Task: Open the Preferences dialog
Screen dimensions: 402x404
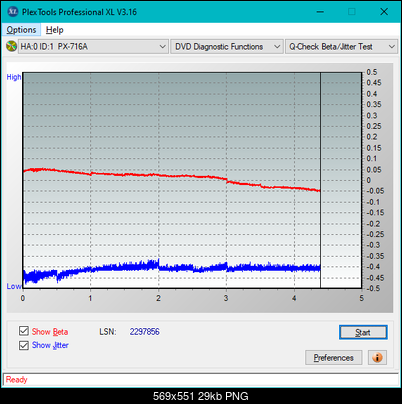Action: [x=334, y=358]
